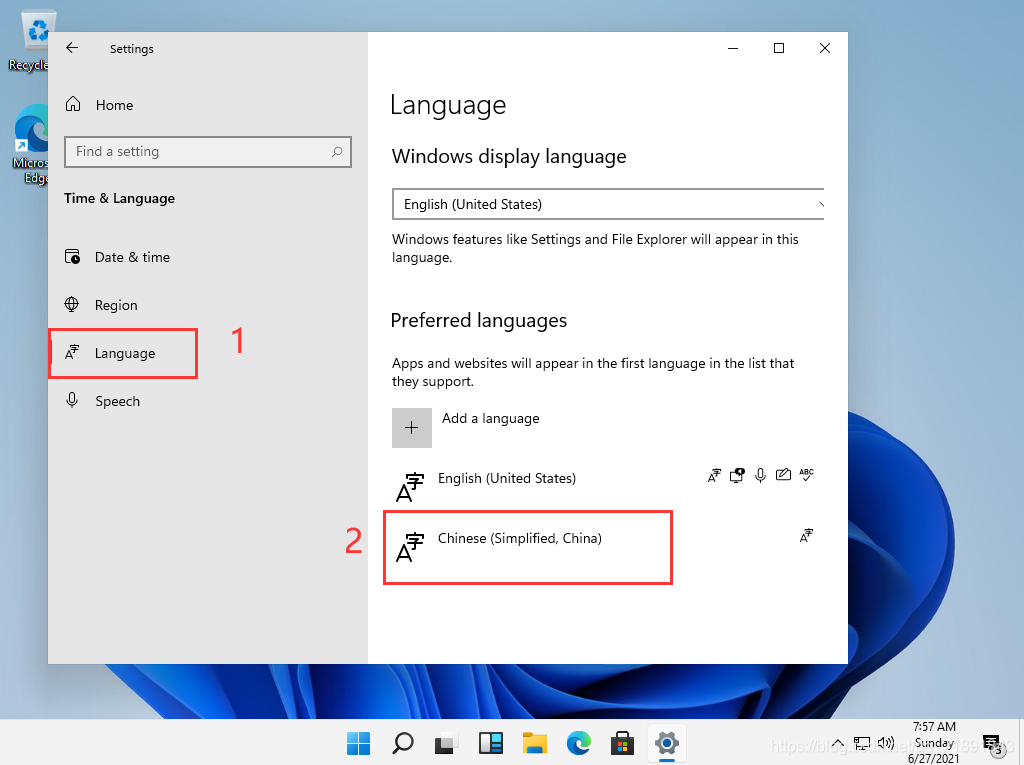Open Task View on the taskbar

446,743
